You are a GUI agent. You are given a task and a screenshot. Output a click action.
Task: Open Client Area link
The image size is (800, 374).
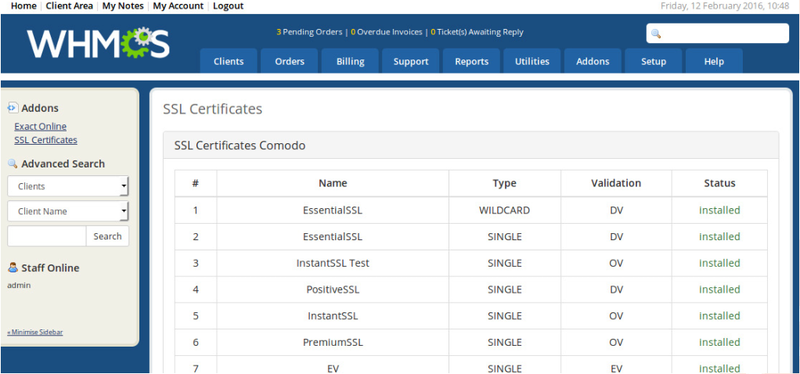coord(69,6)
